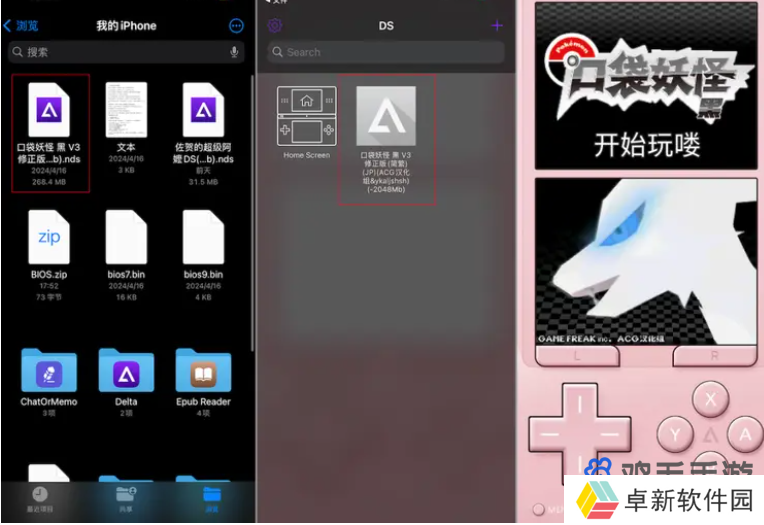Open the more options circle in Files

(x=236, y=26)
